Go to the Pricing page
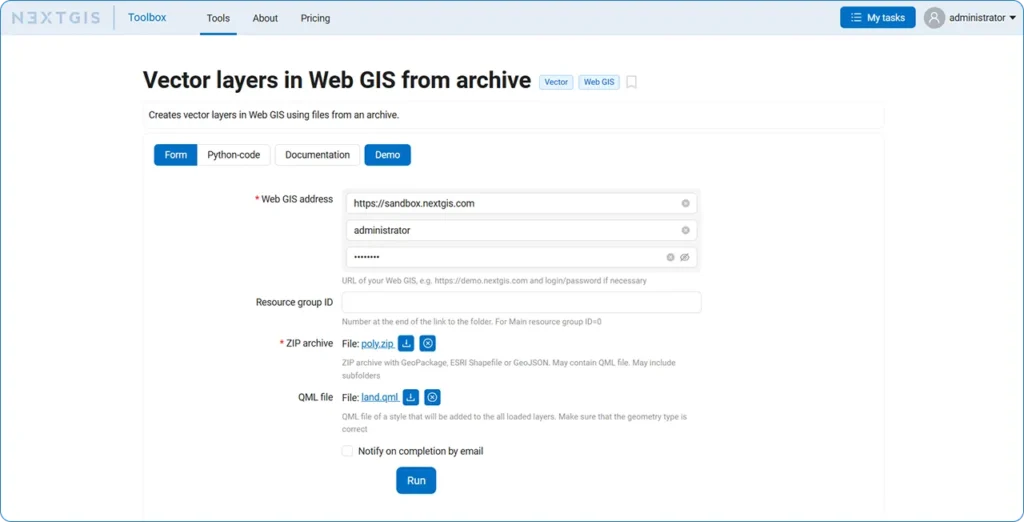Image resolution: width=1024 pixels, height=522 pixels. pos(315,18)
